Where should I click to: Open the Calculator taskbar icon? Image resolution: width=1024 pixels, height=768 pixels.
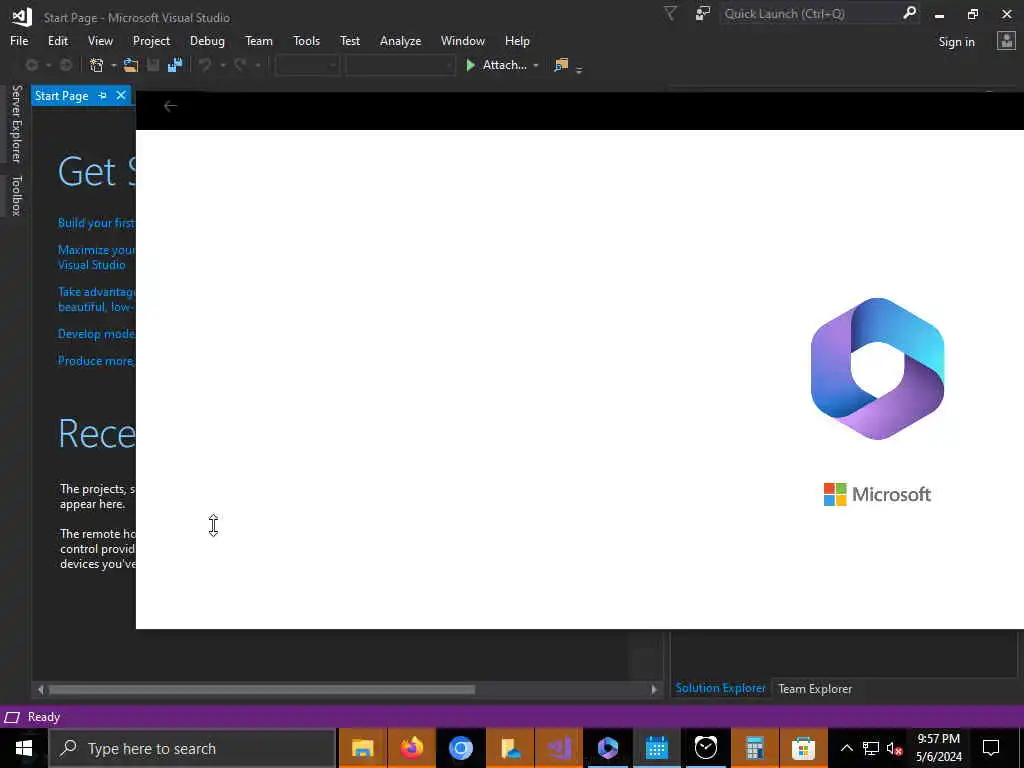(754, 748)
